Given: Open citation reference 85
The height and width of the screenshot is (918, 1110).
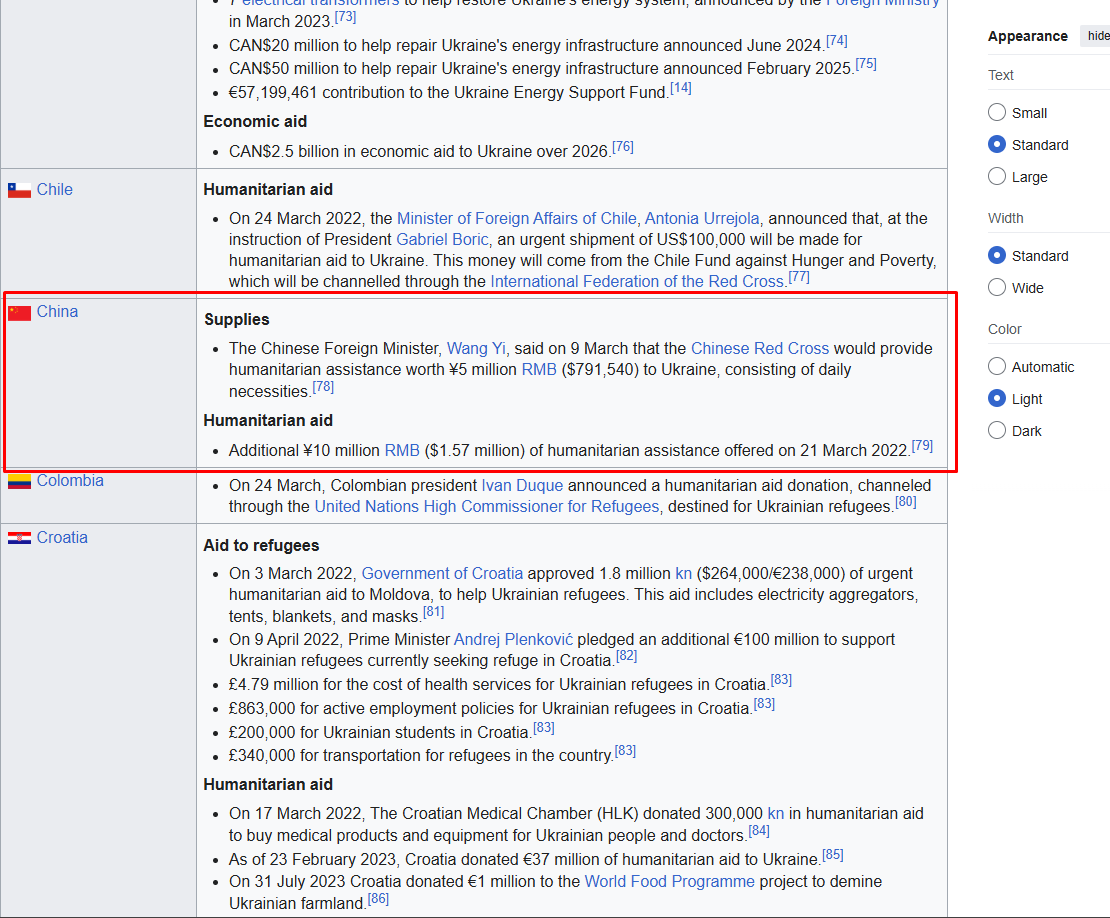Looking at the screenshot, I should tap(832, 854).
